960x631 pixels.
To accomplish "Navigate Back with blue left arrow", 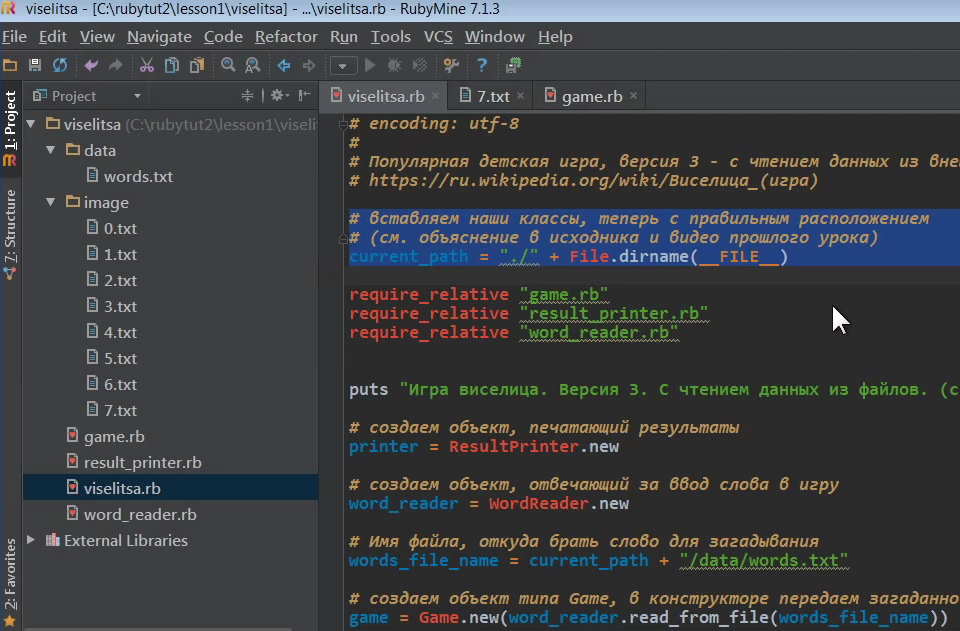I will (x=283, y=65).
